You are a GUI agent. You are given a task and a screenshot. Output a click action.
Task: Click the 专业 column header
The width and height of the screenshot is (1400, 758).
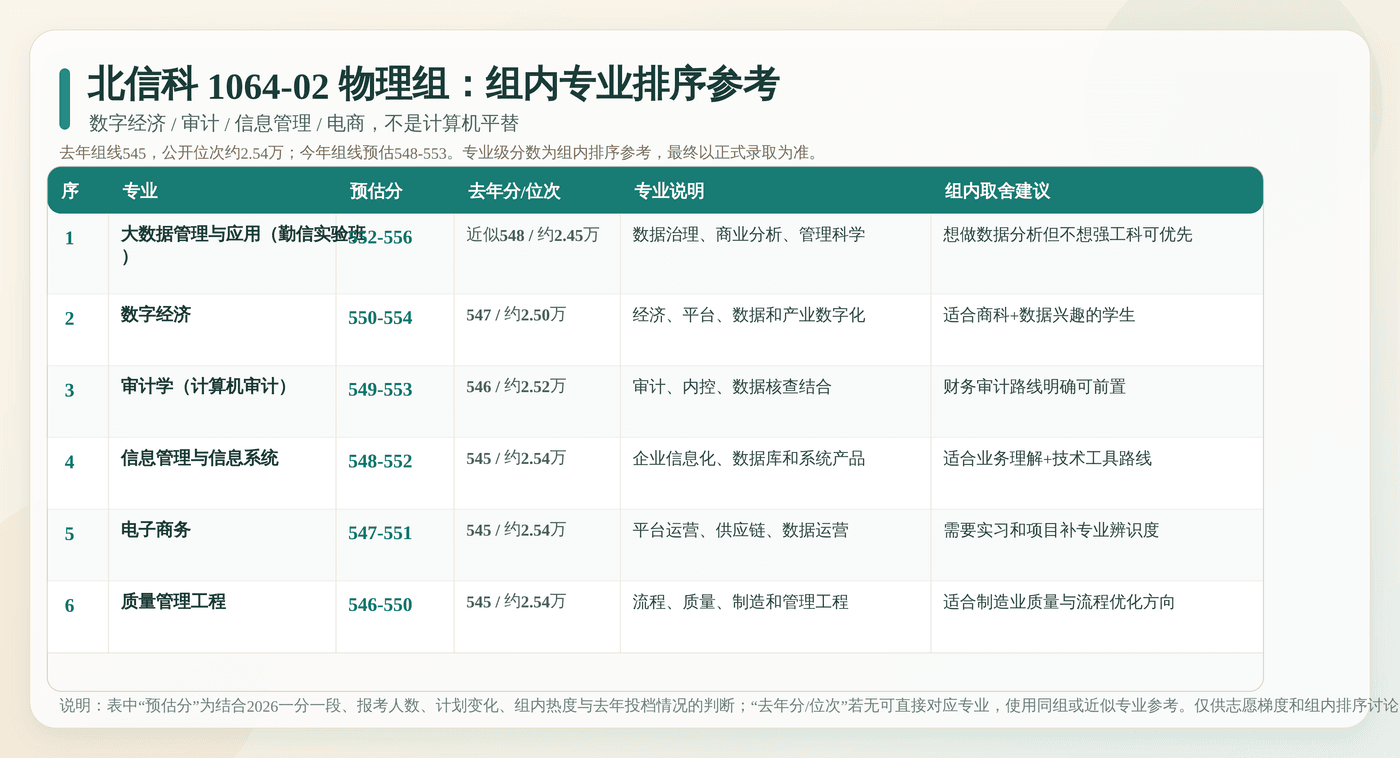(140, 191)
